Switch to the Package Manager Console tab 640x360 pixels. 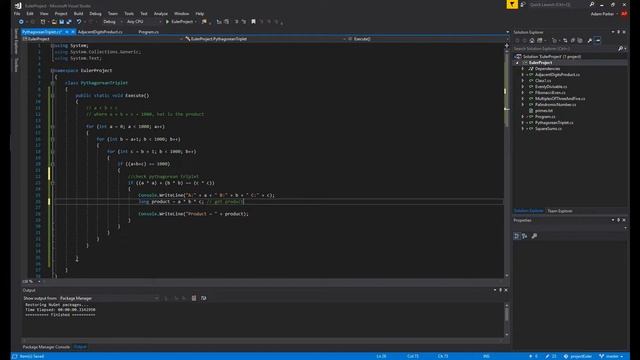pyautogui.click(x=46, y=347)
